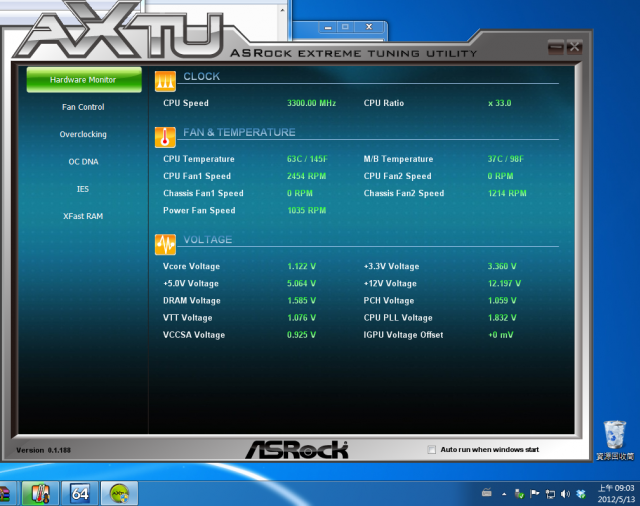Click +3.3V Voltage value 3.360 V
Screen dimensions: 640x506
coord(502,266)
